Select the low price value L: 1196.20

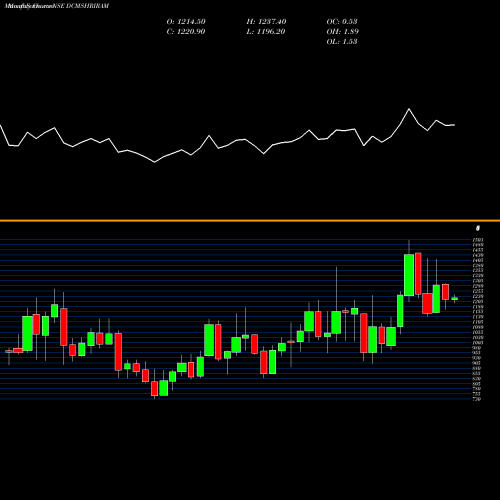click(x=266, y=32)
